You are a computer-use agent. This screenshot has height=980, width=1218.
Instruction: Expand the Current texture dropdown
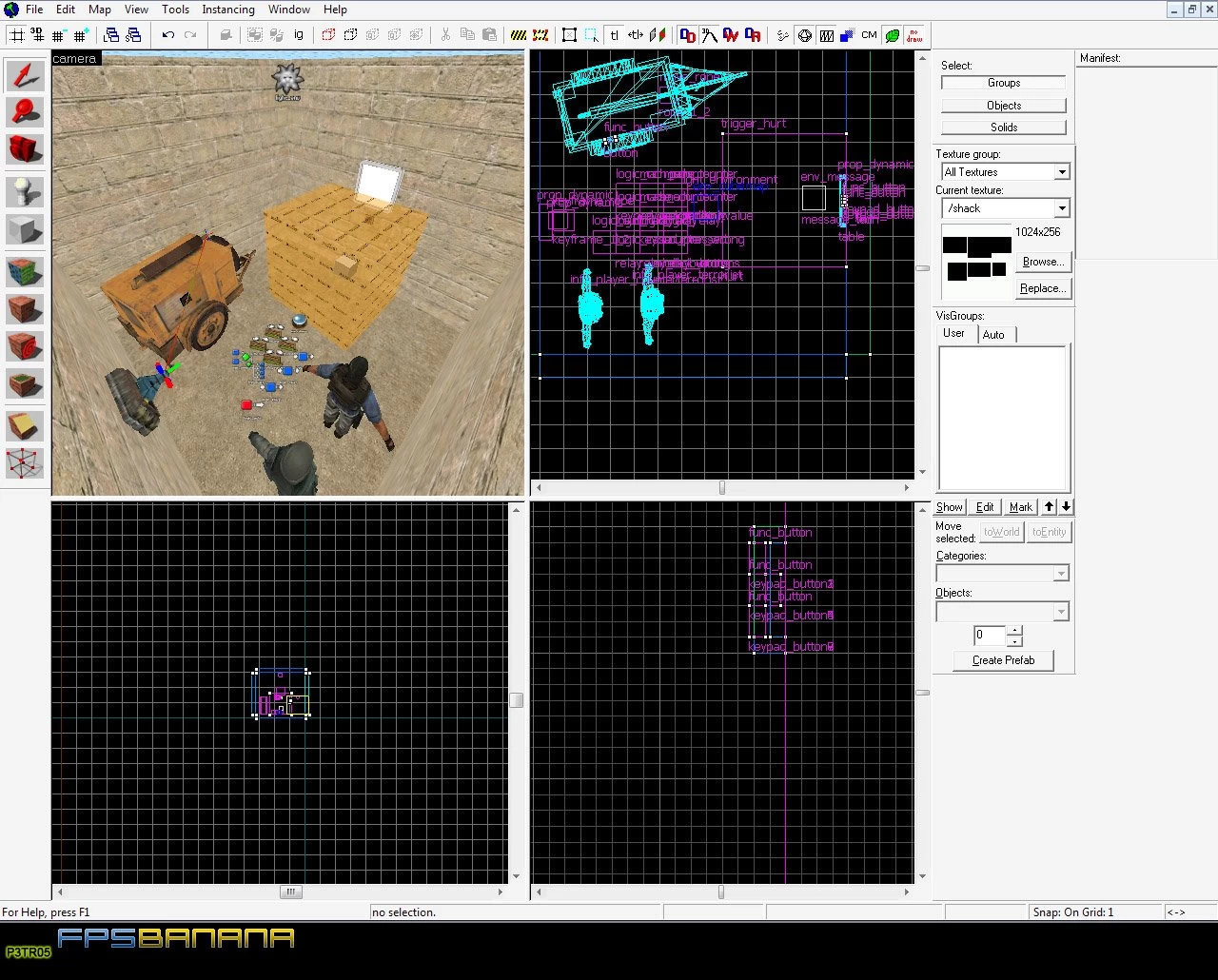1005,208
